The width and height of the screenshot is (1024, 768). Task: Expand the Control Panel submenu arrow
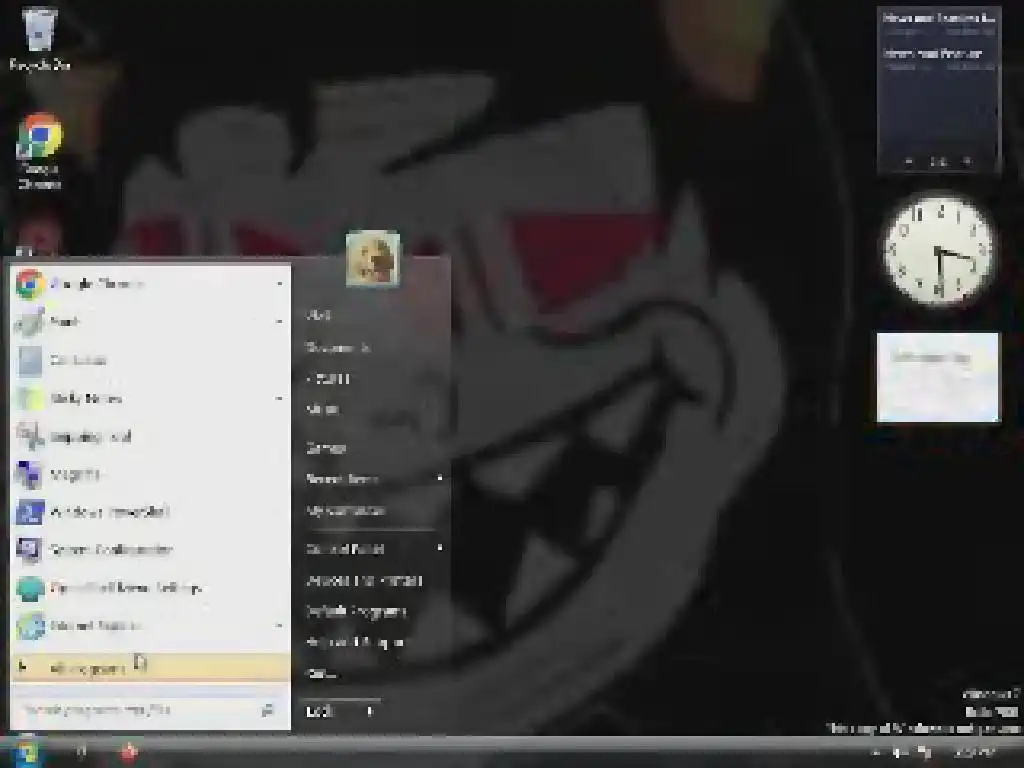(x=440, y=549)
